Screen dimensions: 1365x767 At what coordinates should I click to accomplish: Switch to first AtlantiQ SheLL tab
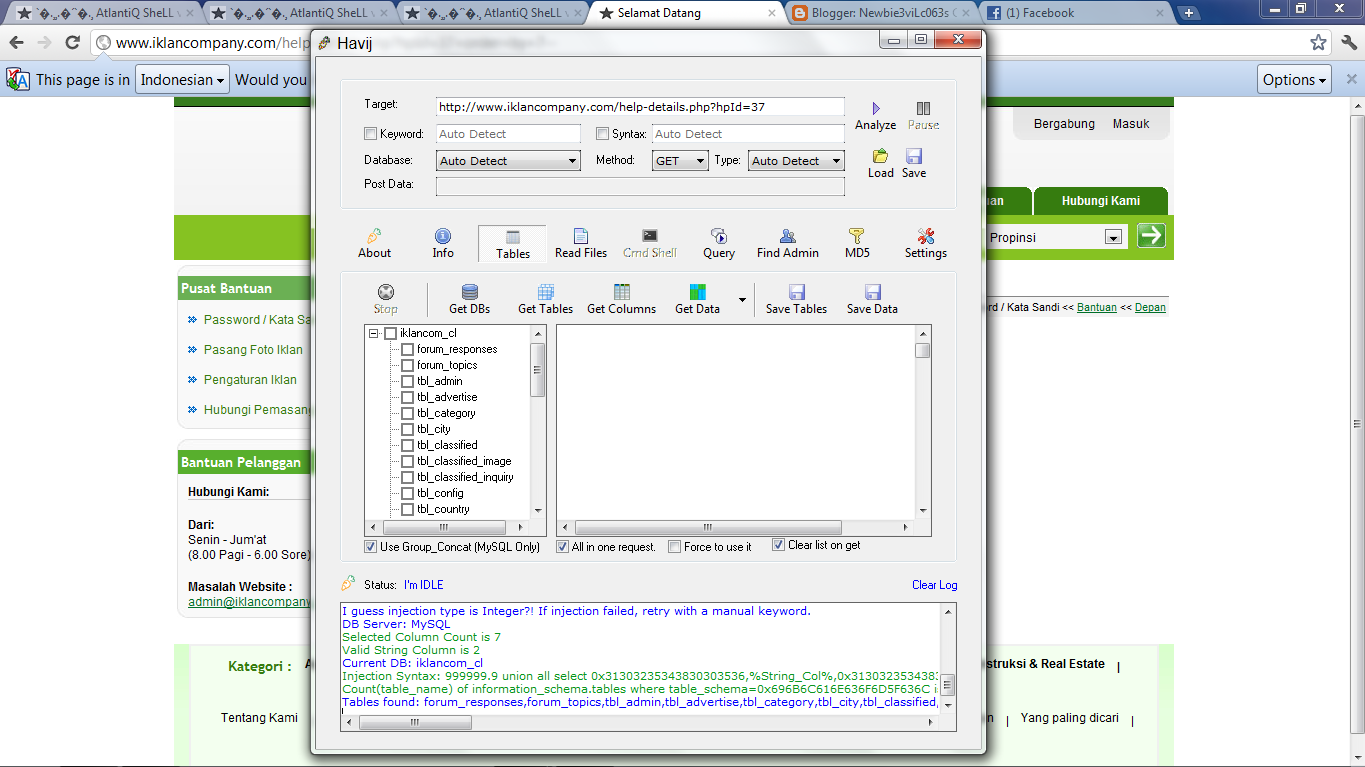coord(103,13)
